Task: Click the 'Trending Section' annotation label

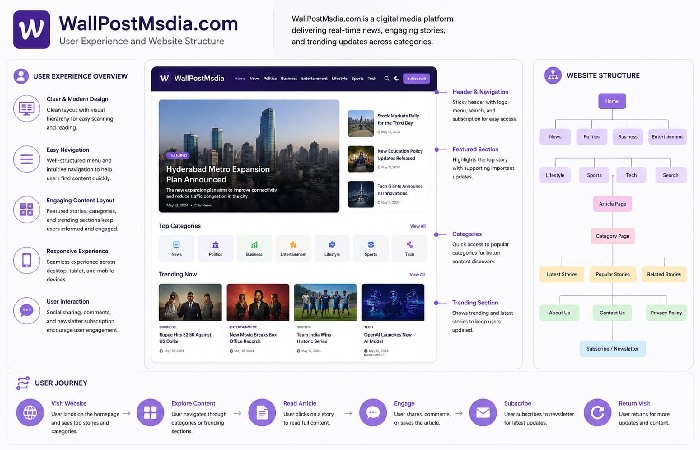Action: (475, 302)
